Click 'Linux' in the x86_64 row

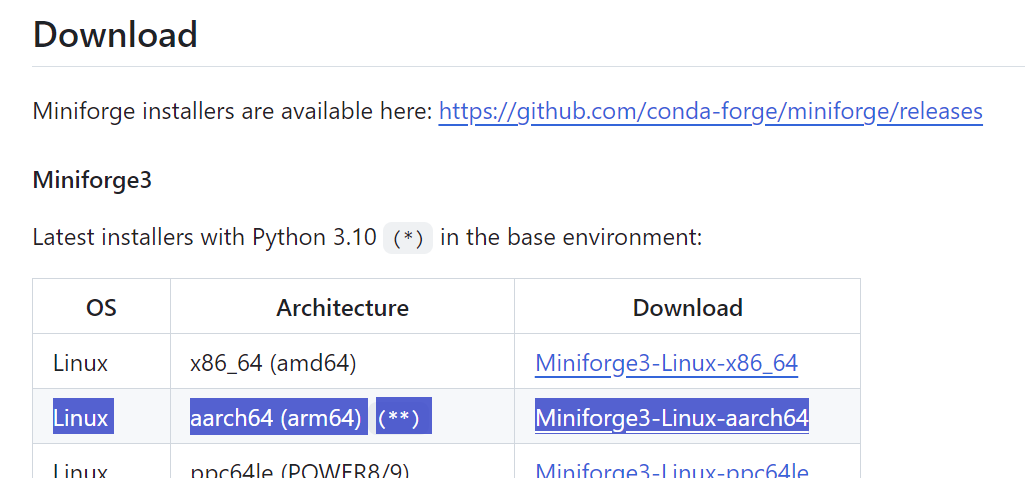(x=80, y=363)
